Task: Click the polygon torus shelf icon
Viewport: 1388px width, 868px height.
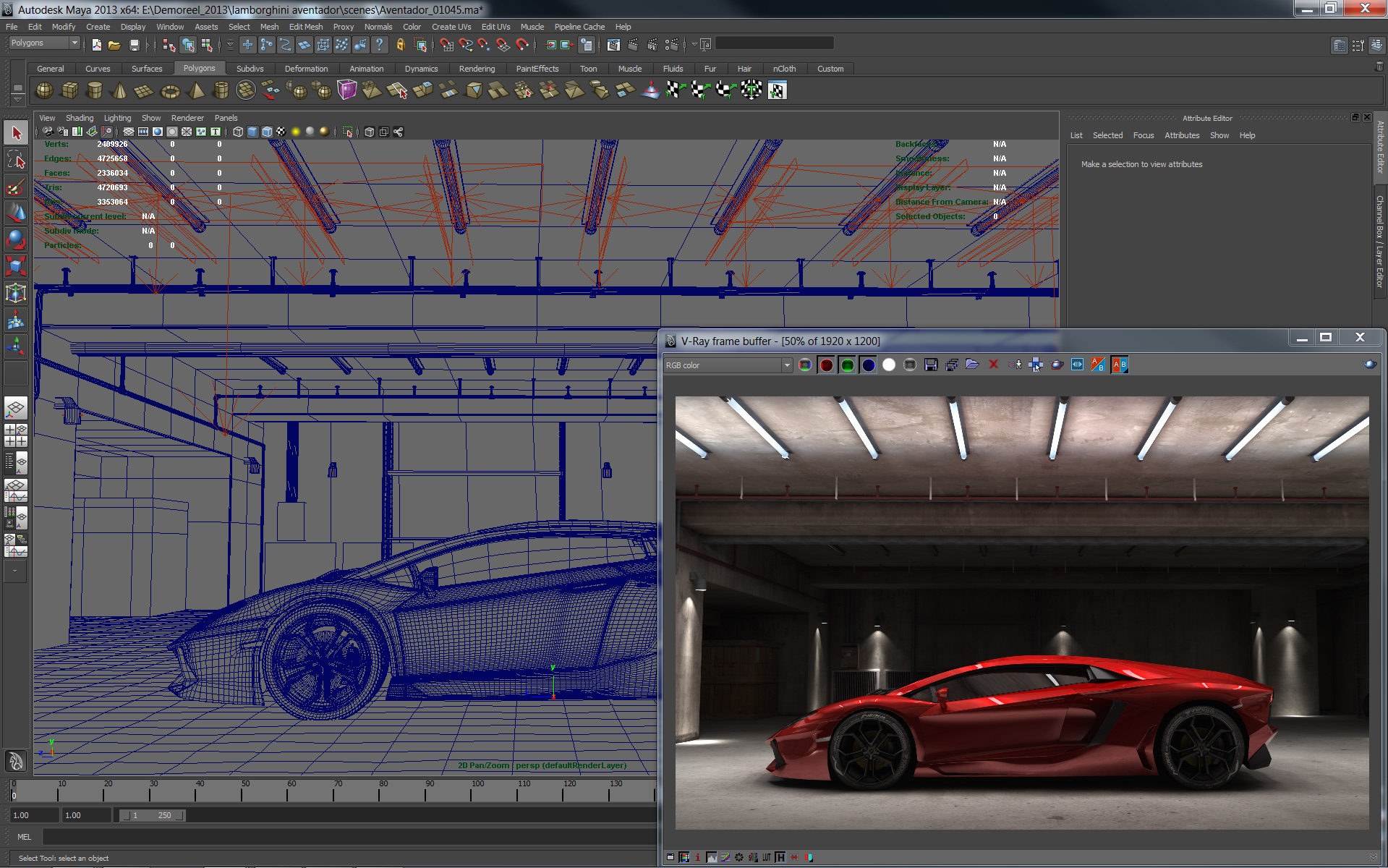Action: pyautogui.click(x=170, y=90)
